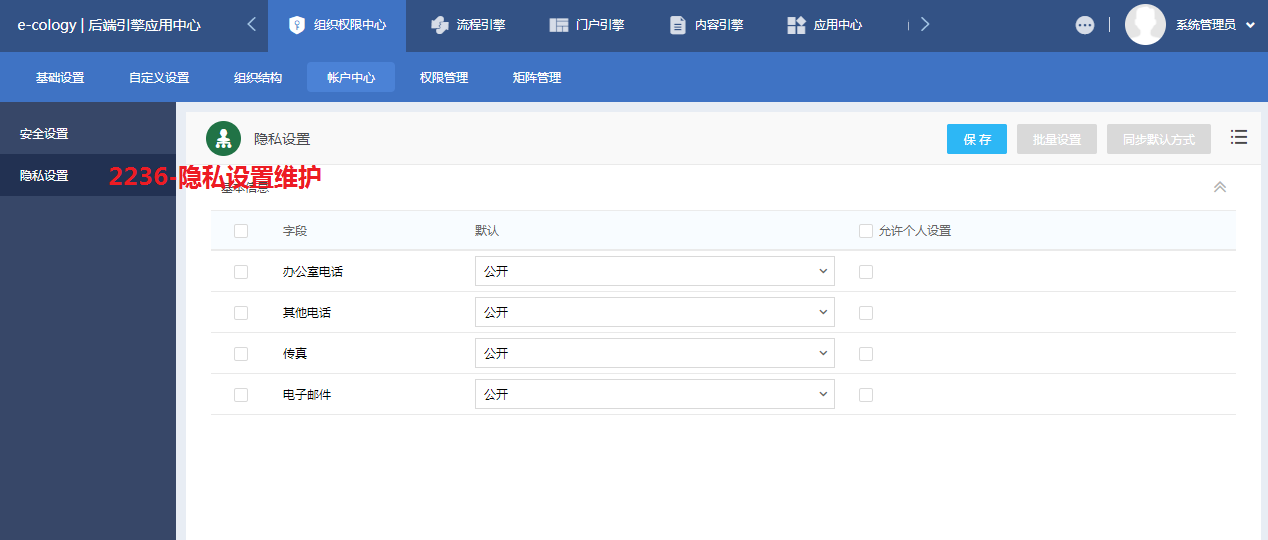Check the 办公室电话 row checkbox
The height and width of the screenshot is (540, 1268).
pos(241,272)
